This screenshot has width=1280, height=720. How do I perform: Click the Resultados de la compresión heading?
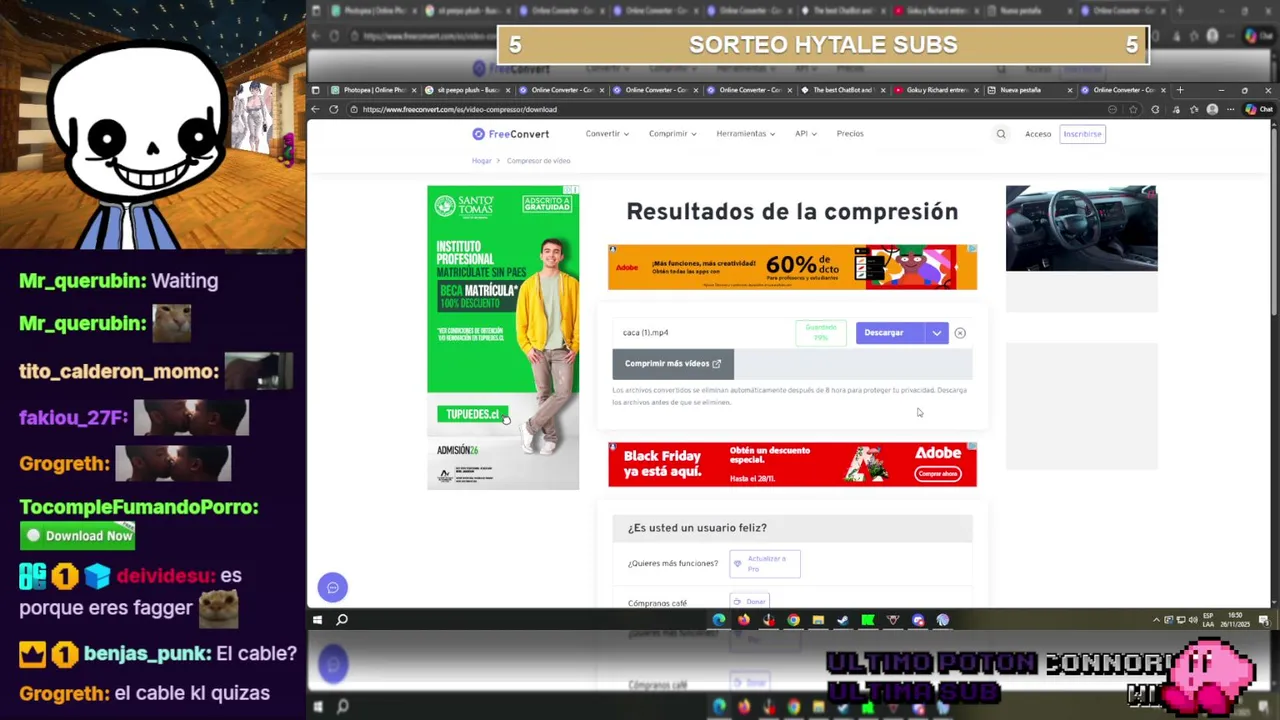point(792,212)
